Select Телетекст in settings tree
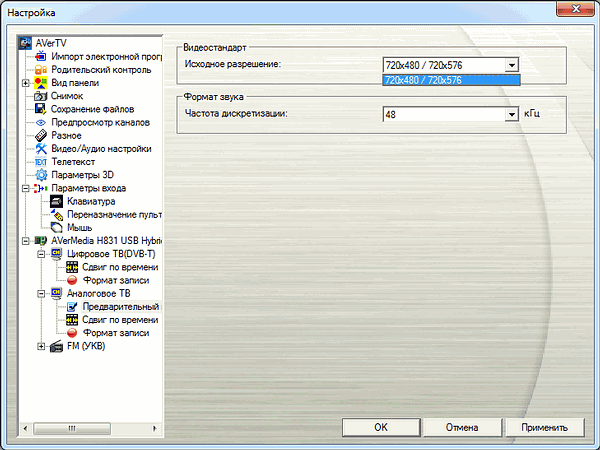 pos(73,162)
